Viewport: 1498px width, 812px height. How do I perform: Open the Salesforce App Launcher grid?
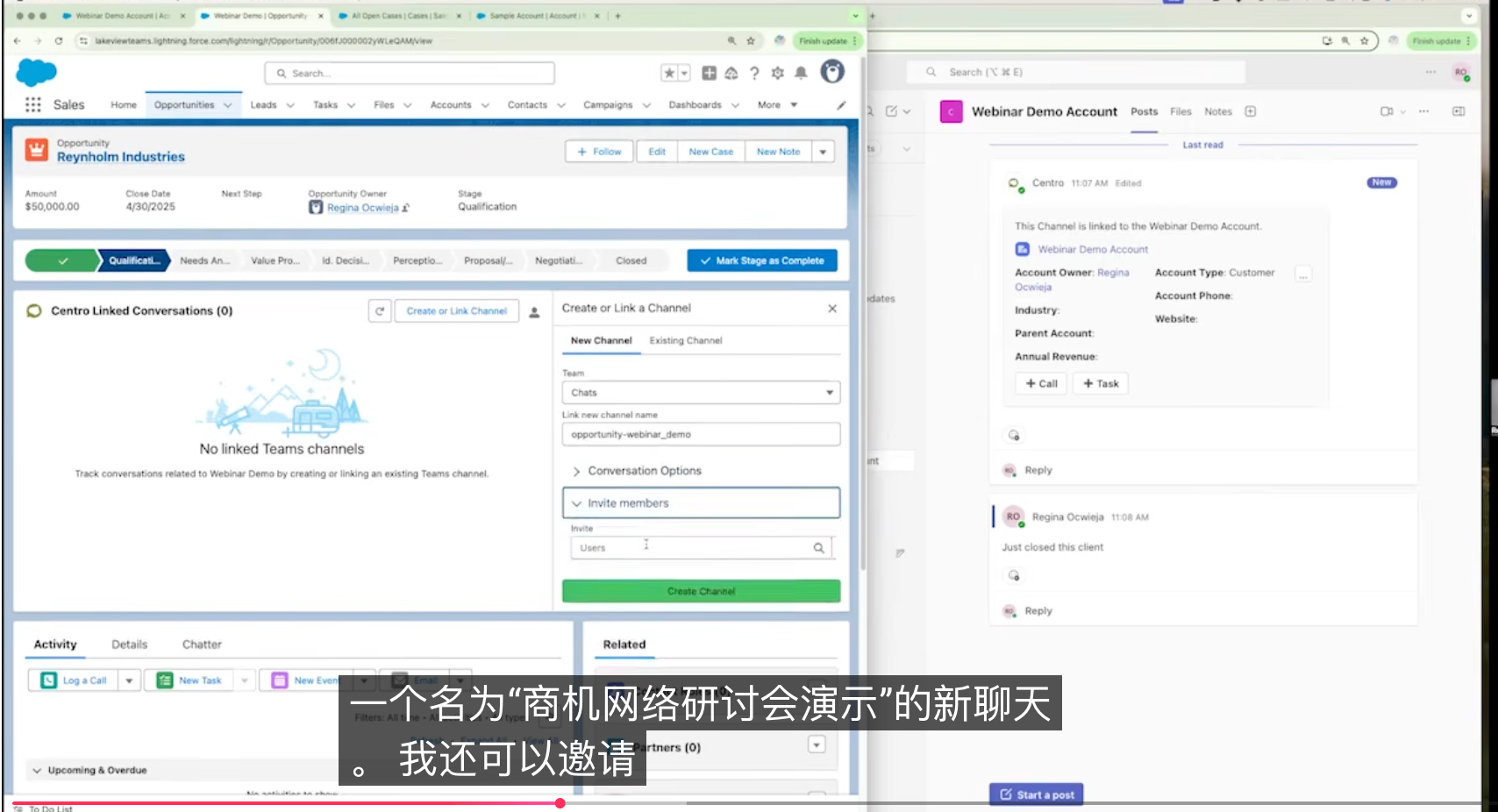(33, 104)
